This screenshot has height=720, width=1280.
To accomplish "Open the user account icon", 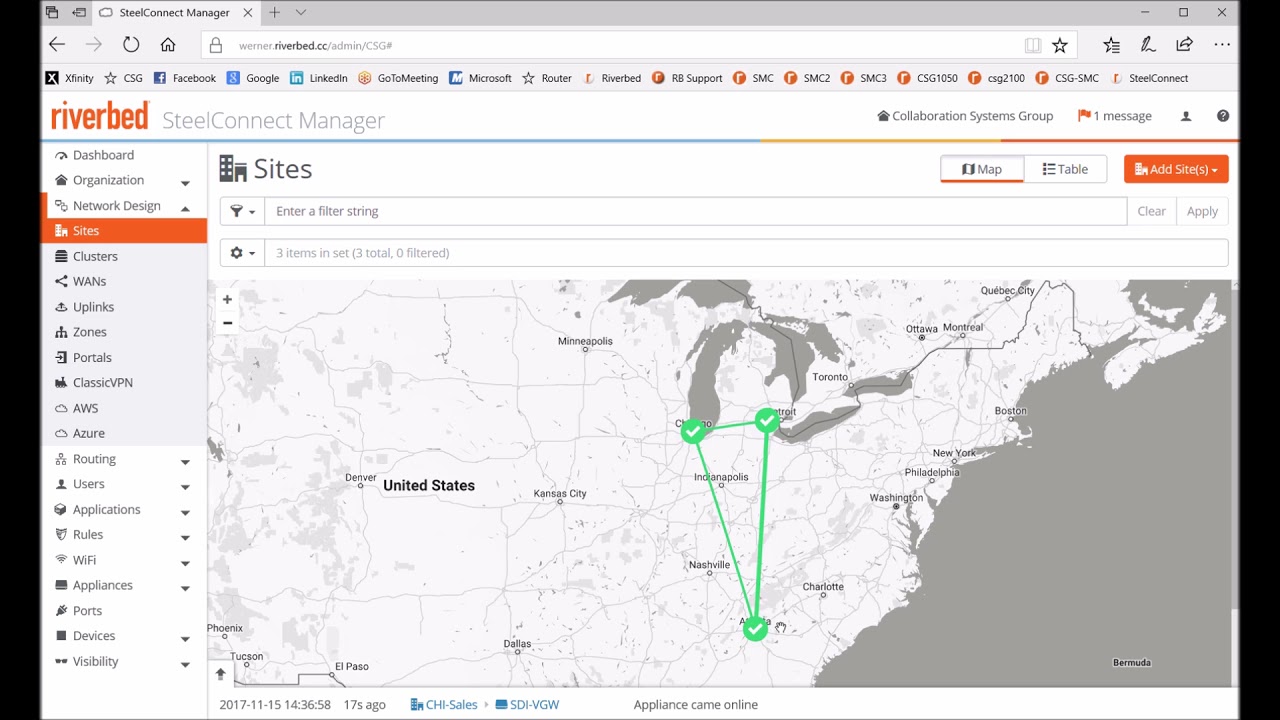I will [x=1186, y=116].
